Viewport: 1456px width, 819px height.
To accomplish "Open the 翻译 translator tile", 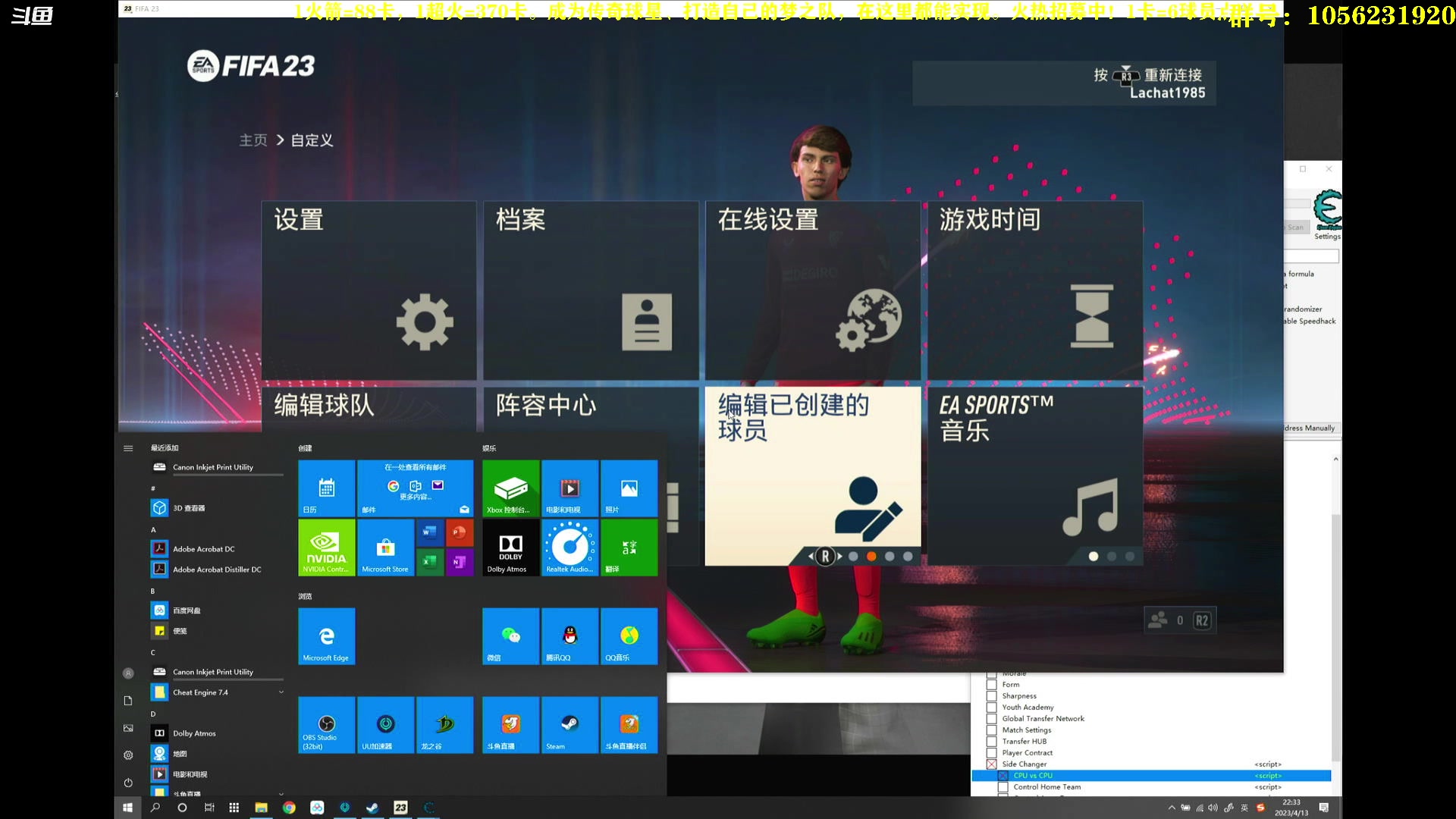I will coord(629,548).
